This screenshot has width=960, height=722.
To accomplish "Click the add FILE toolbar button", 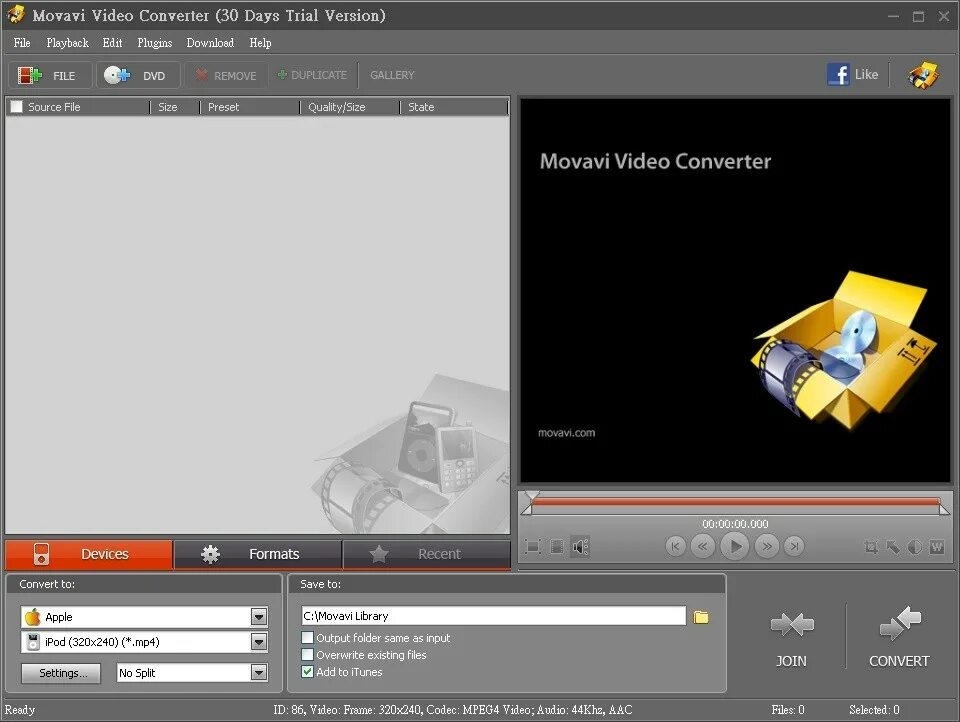I will click(x=50, y=75).
